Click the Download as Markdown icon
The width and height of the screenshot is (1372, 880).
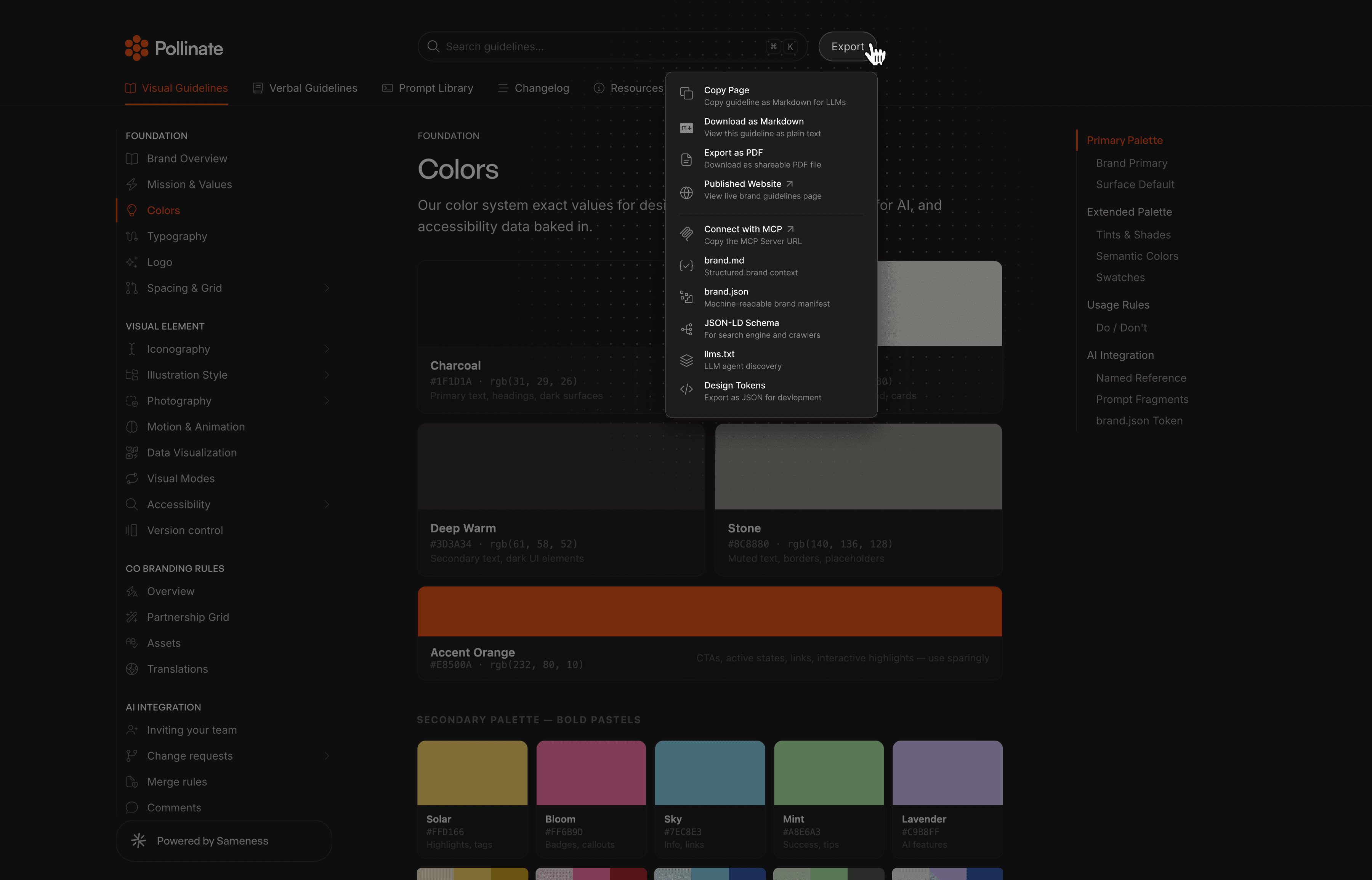[x=686, y=127]
